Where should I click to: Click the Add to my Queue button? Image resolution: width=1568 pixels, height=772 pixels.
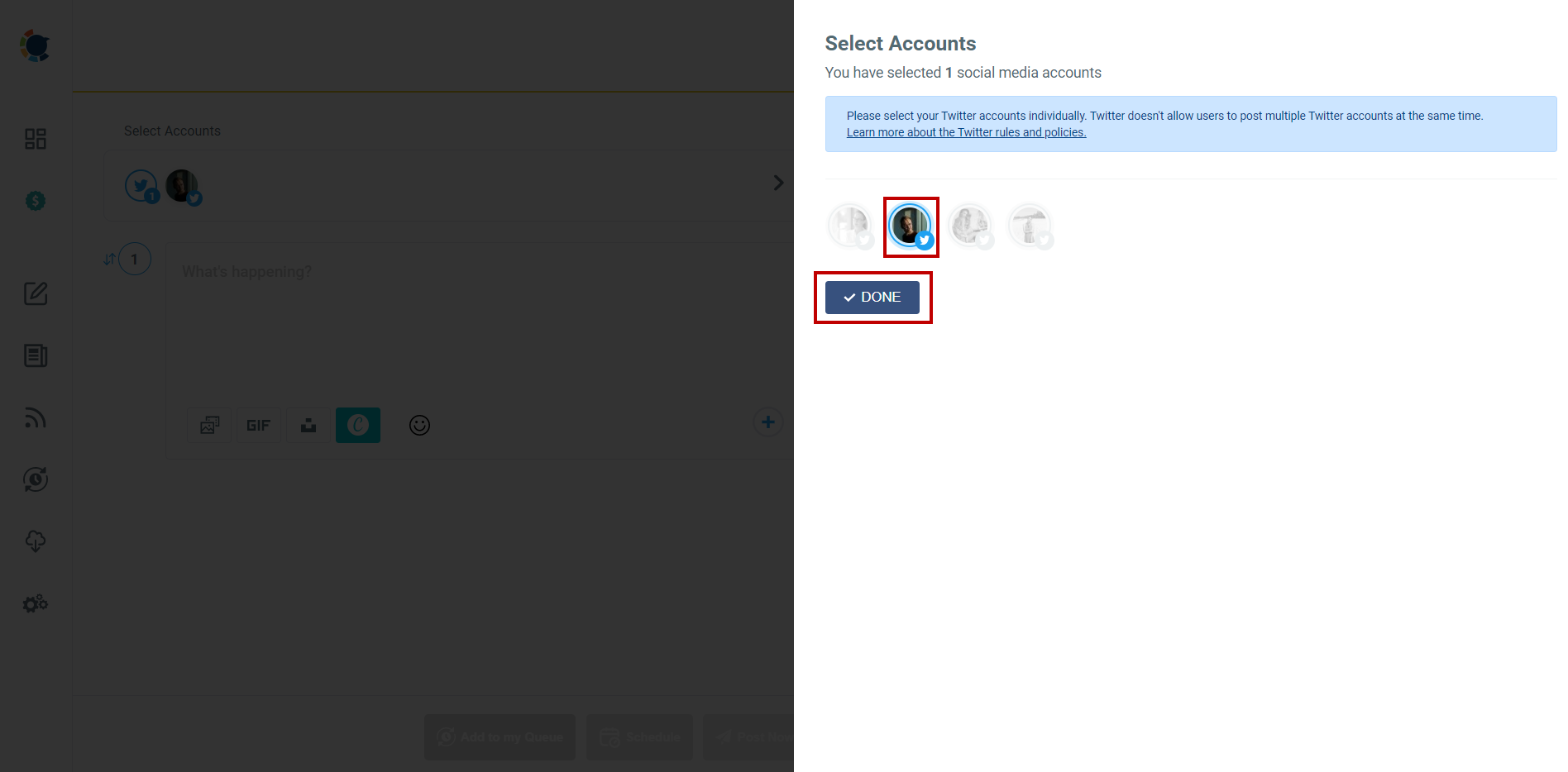tap(500, 736)
